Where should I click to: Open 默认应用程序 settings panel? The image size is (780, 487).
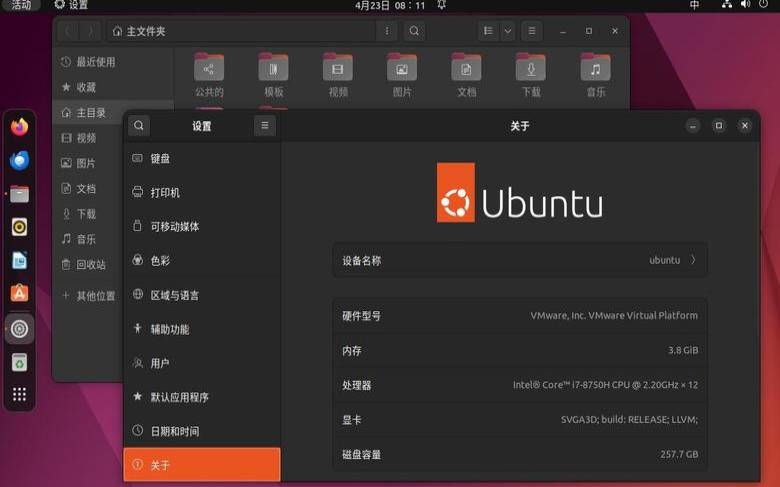[201, 397]
